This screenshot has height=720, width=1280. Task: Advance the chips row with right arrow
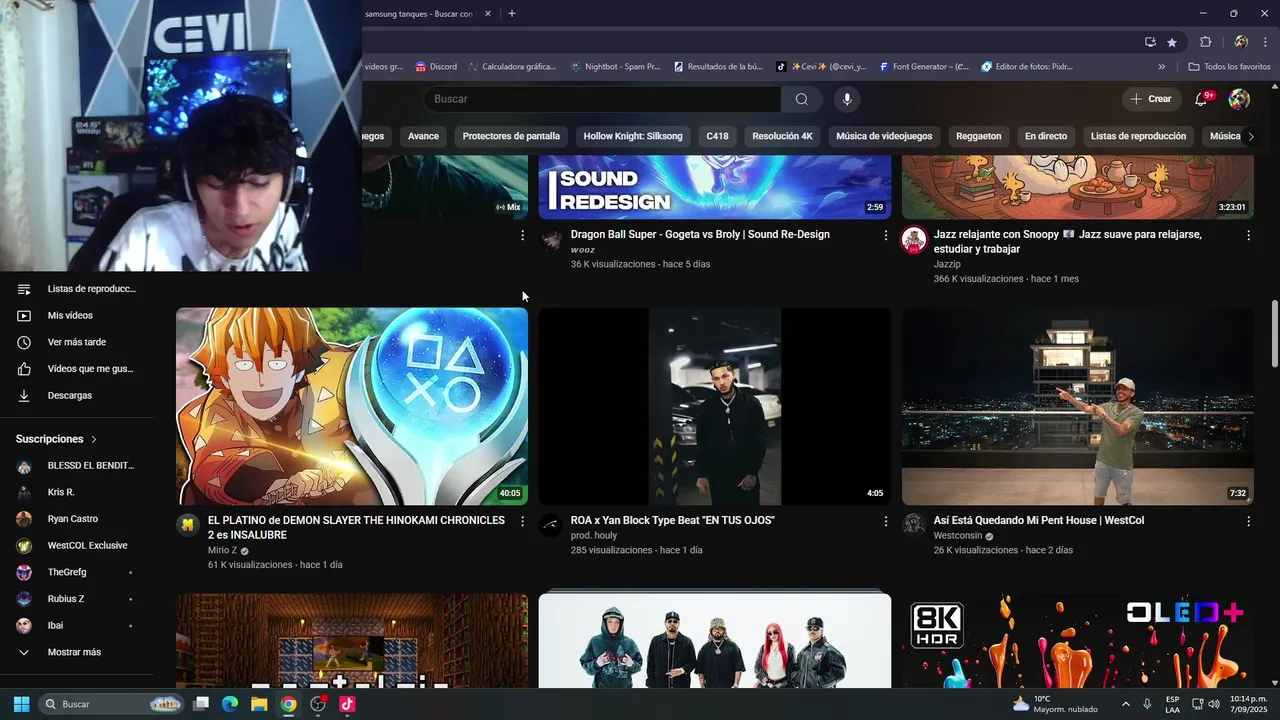pyautogui.click(x=1250, y=136)
